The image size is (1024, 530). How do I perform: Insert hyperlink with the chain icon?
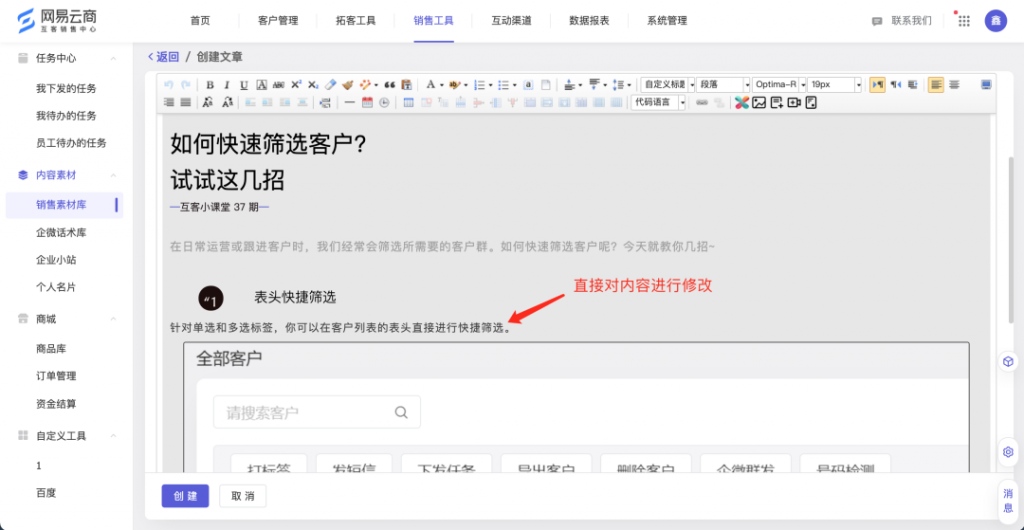[x=702, y=102]
